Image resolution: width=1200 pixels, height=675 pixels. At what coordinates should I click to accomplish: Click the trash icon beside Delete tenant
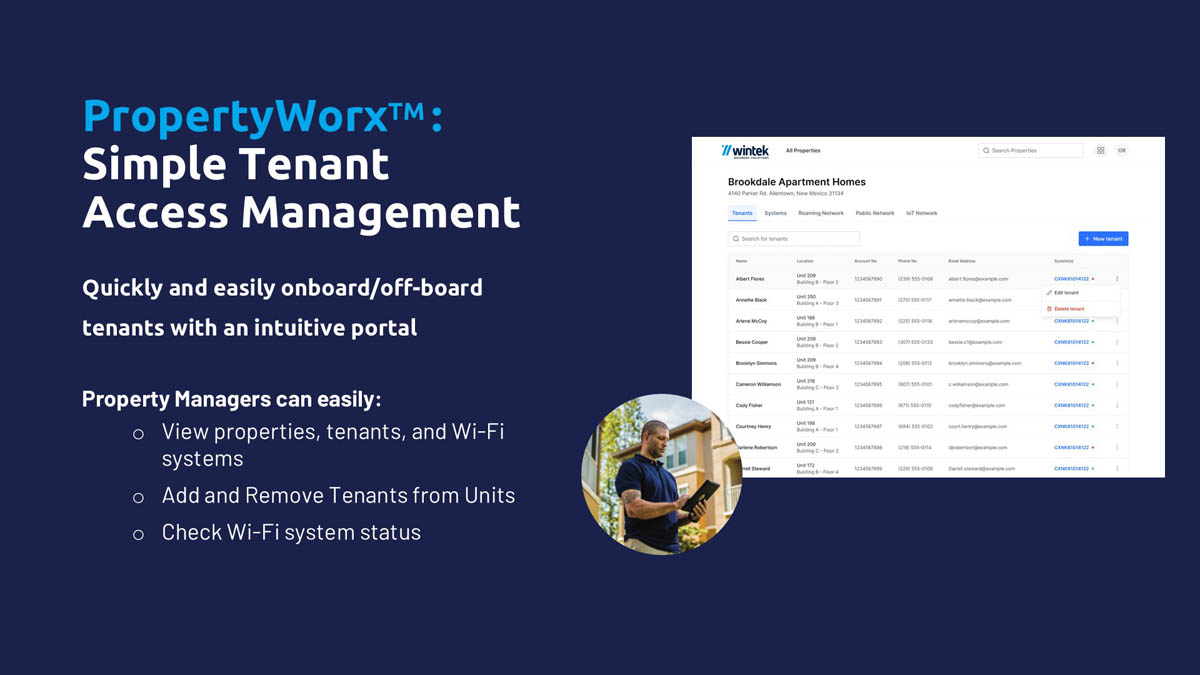pos(1050,309)
